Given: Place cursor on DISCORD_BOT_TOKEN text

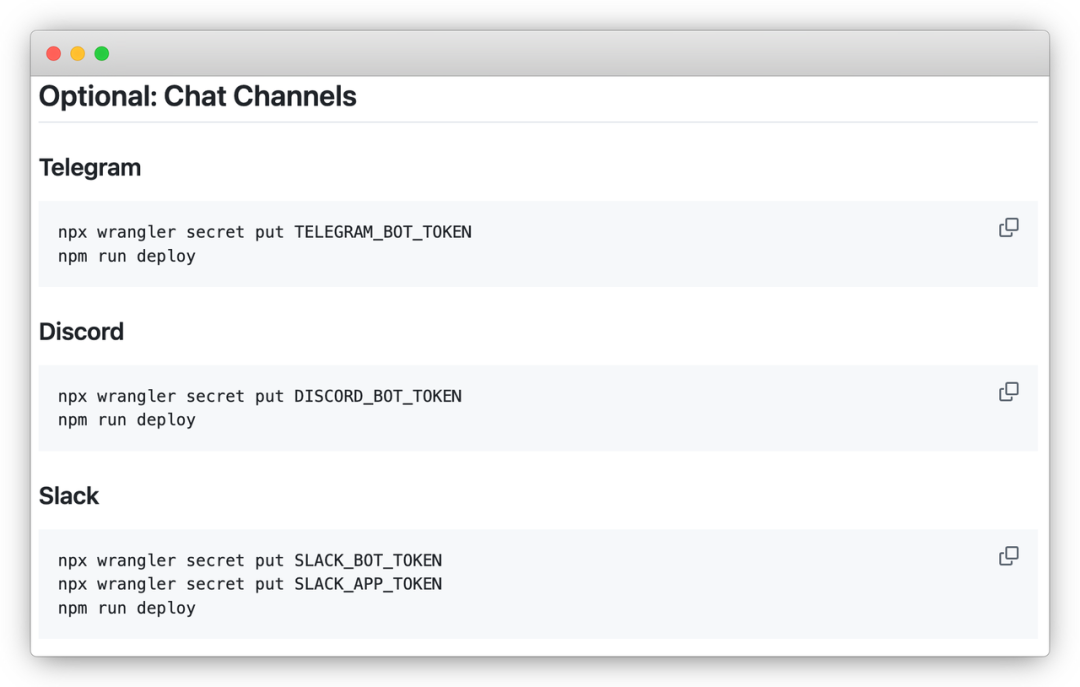Looking at the screenshot, I should tap(377, 396).
